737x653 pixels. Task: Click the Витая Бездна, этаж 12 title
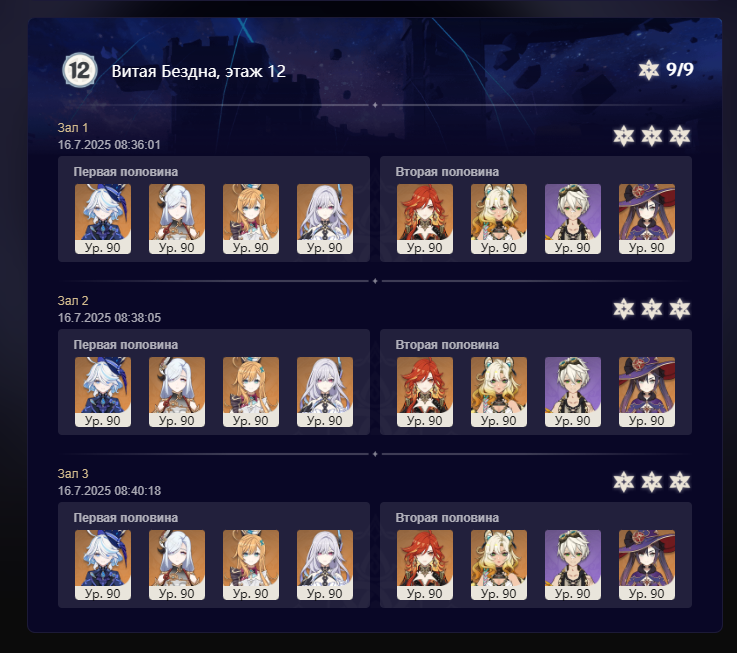coord(198,71)
